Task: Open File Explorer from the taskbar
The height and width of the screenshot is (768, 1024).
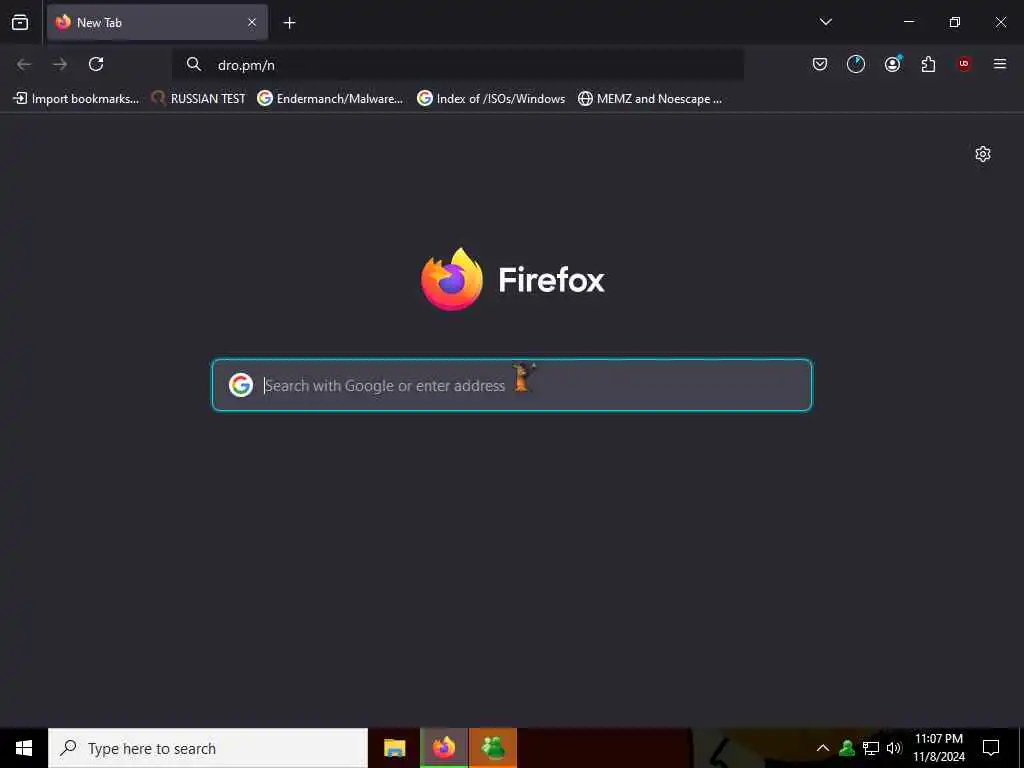Action: 394,748
